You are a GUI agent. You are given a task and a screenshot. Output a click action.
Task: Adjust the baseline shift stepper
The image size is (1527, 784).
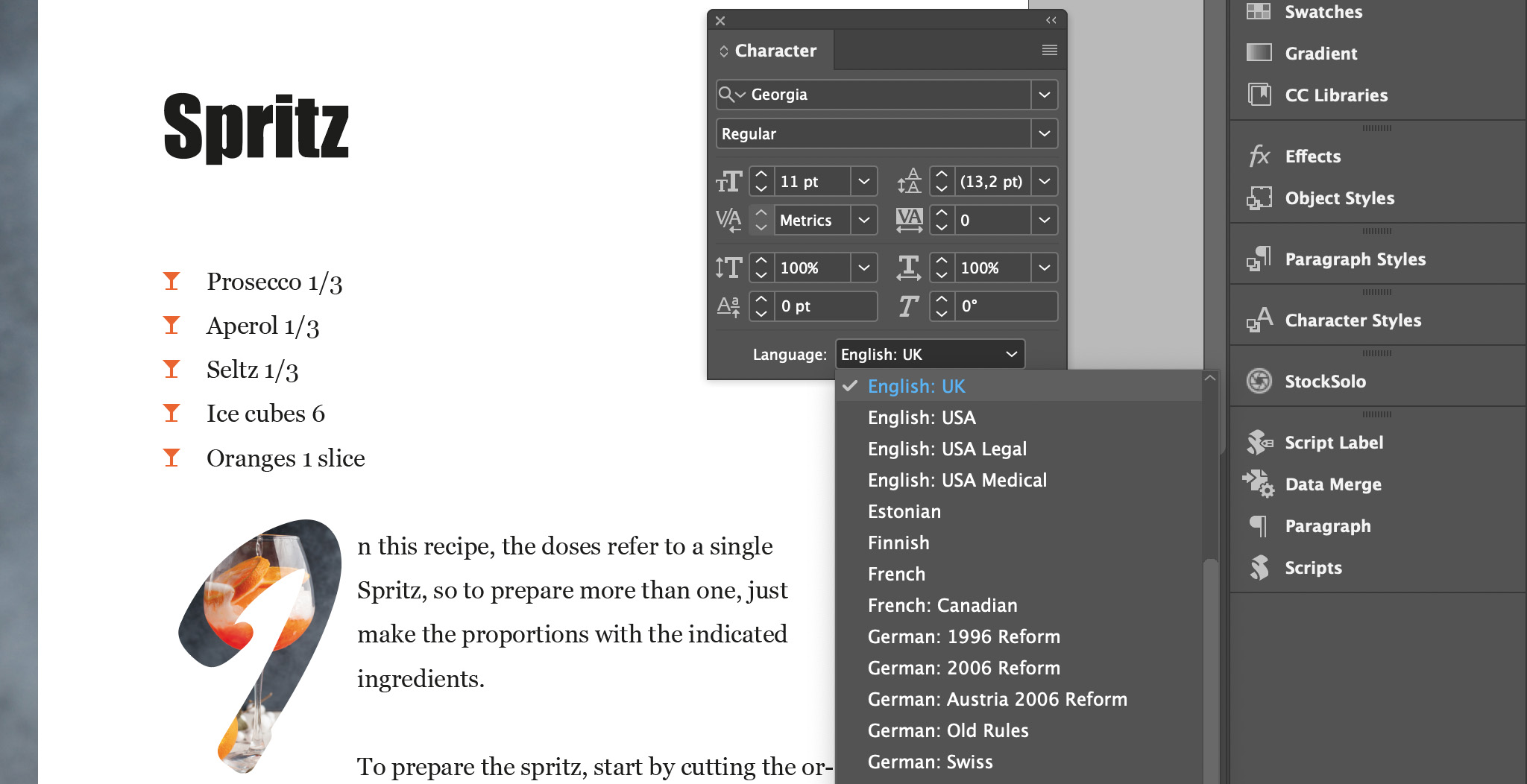pyautogui.click(x=761, y=306)
